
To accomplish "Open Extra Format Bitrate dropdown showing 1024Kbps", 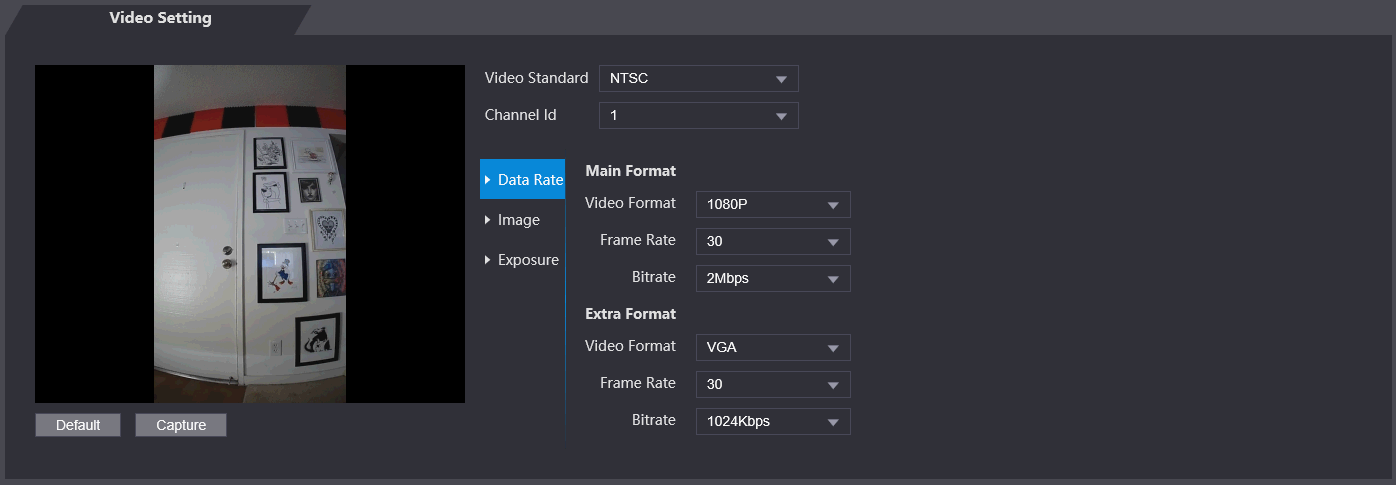I will [x=772, y=421].
